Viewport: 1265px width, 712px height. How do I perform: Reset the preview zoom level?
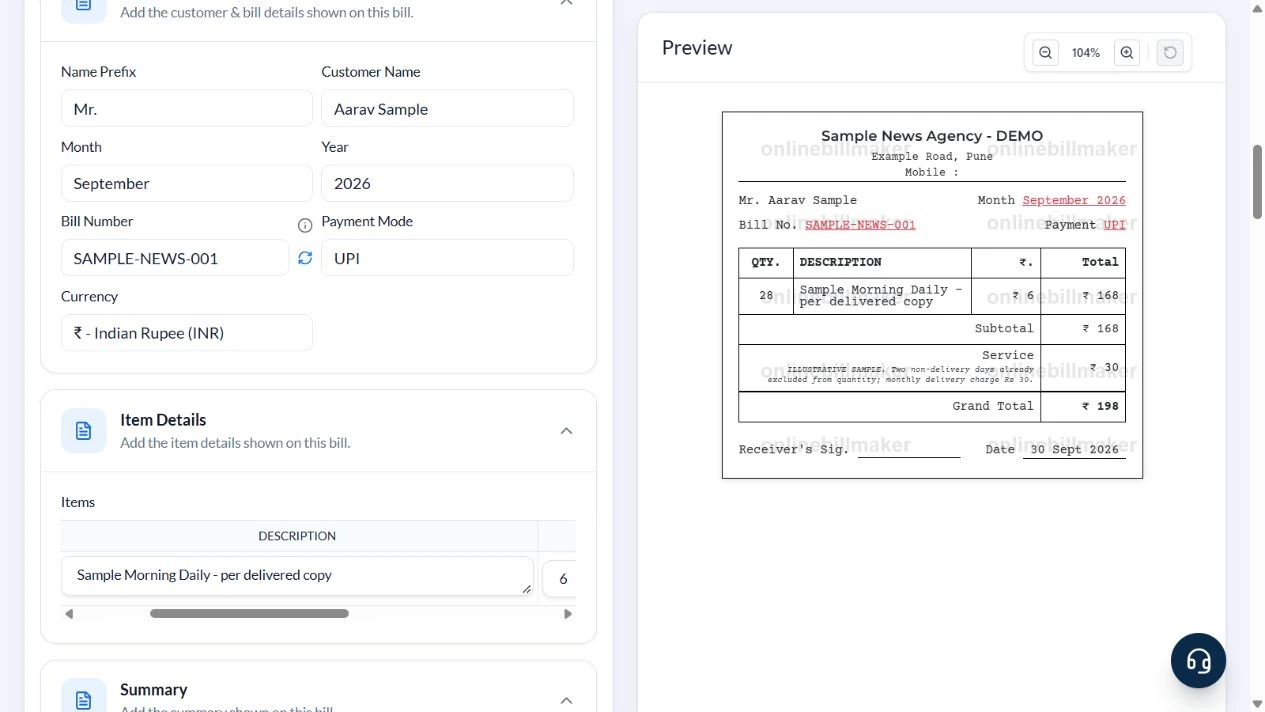(1170, 53)
